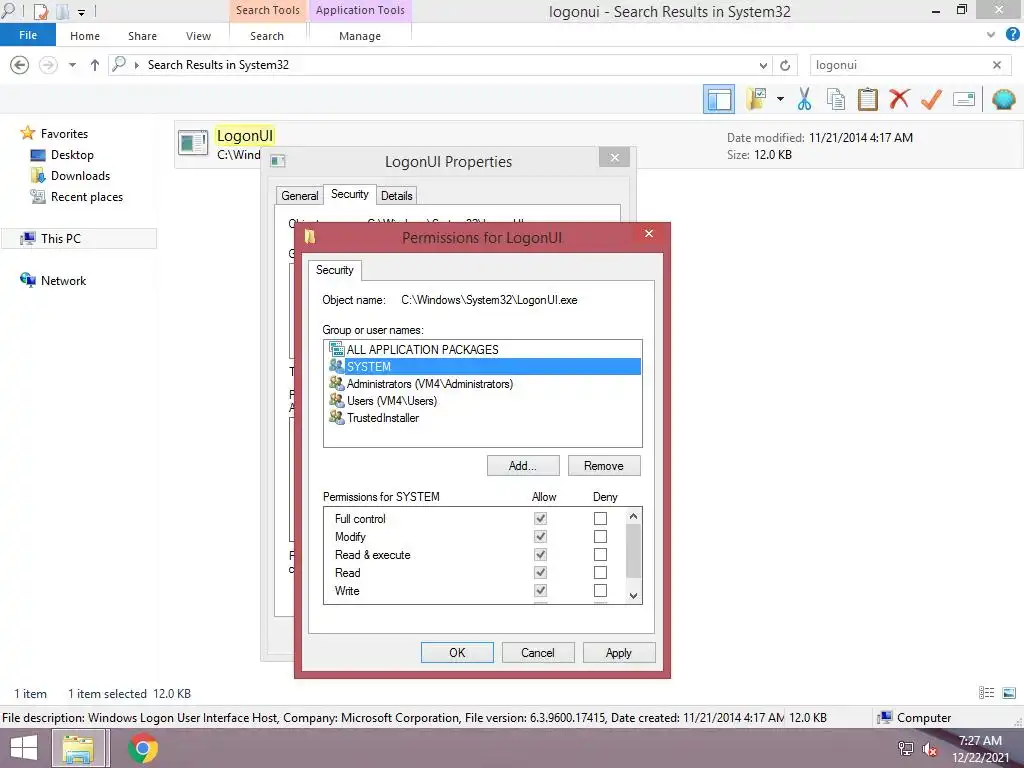Screen dimensions: 1024x768
Task: Click the folder options toolbar icon
Action: (x=757, y=99)
